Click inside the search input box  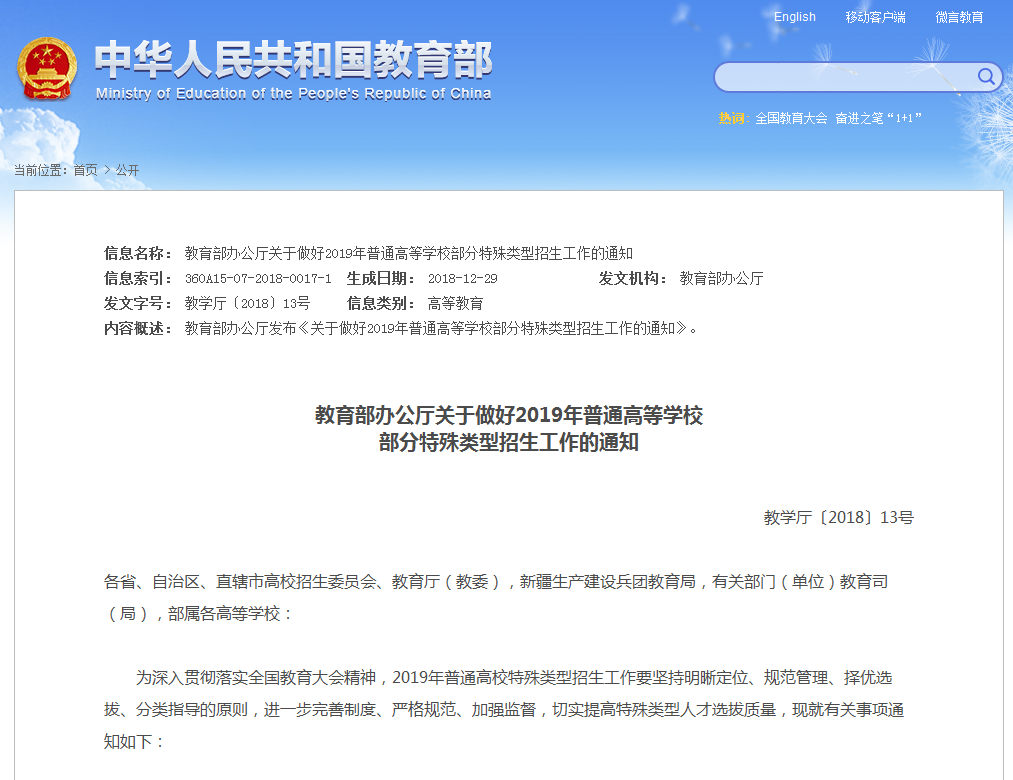840,77
